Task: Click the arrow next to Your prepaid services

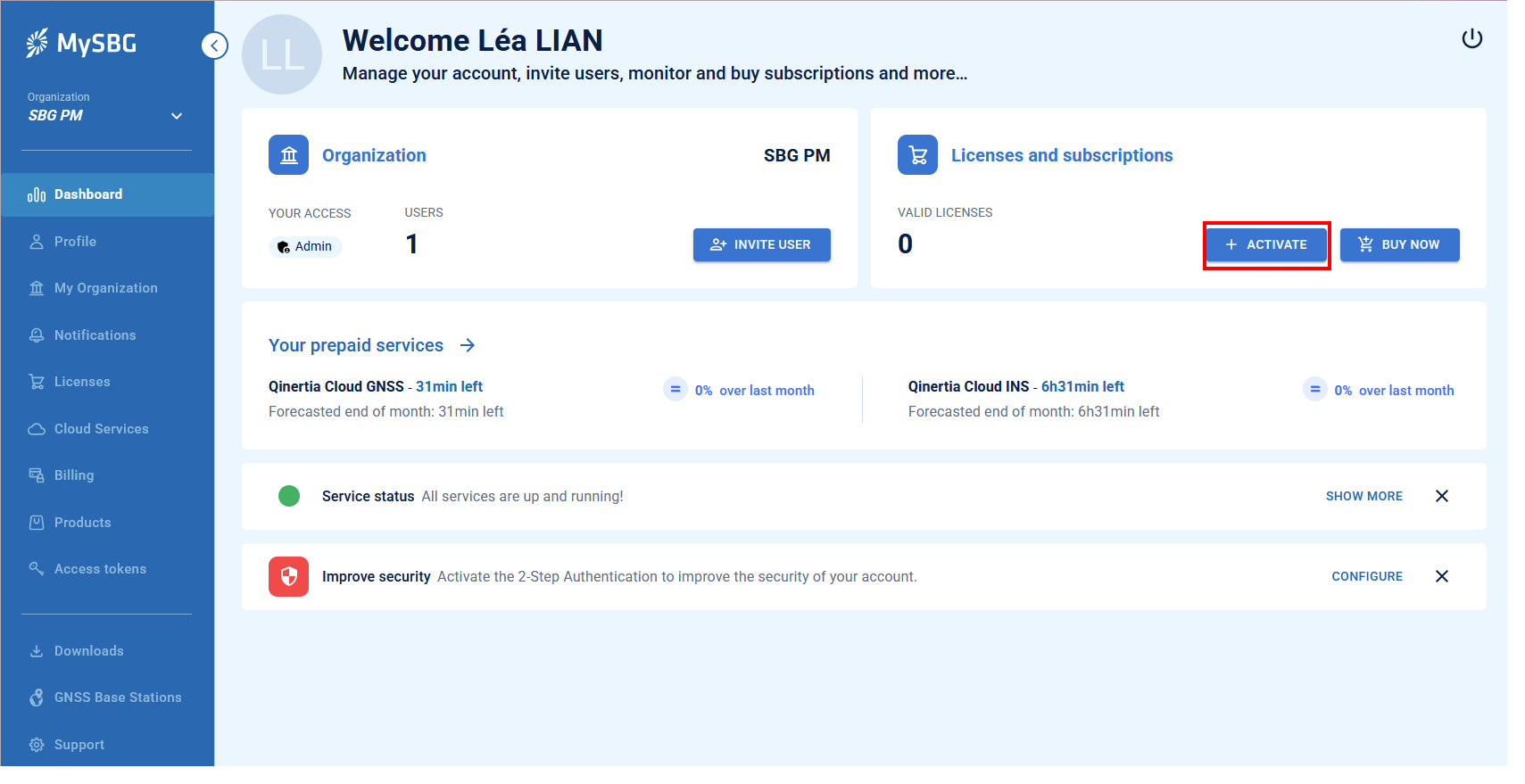Action: (x=468, y=345)
